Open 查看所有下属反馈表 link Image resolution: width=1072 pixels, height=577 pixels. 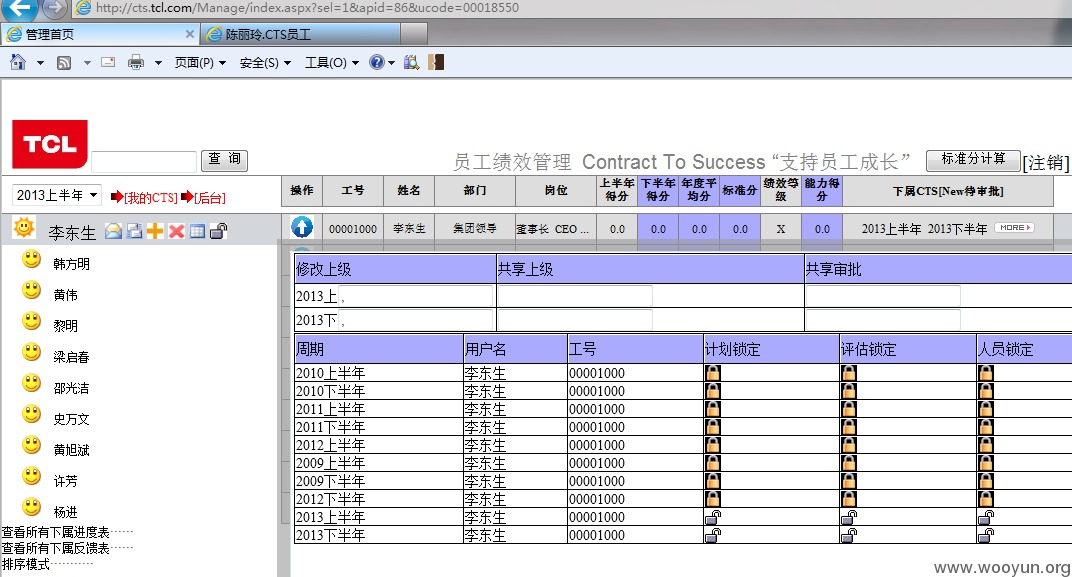55,548
